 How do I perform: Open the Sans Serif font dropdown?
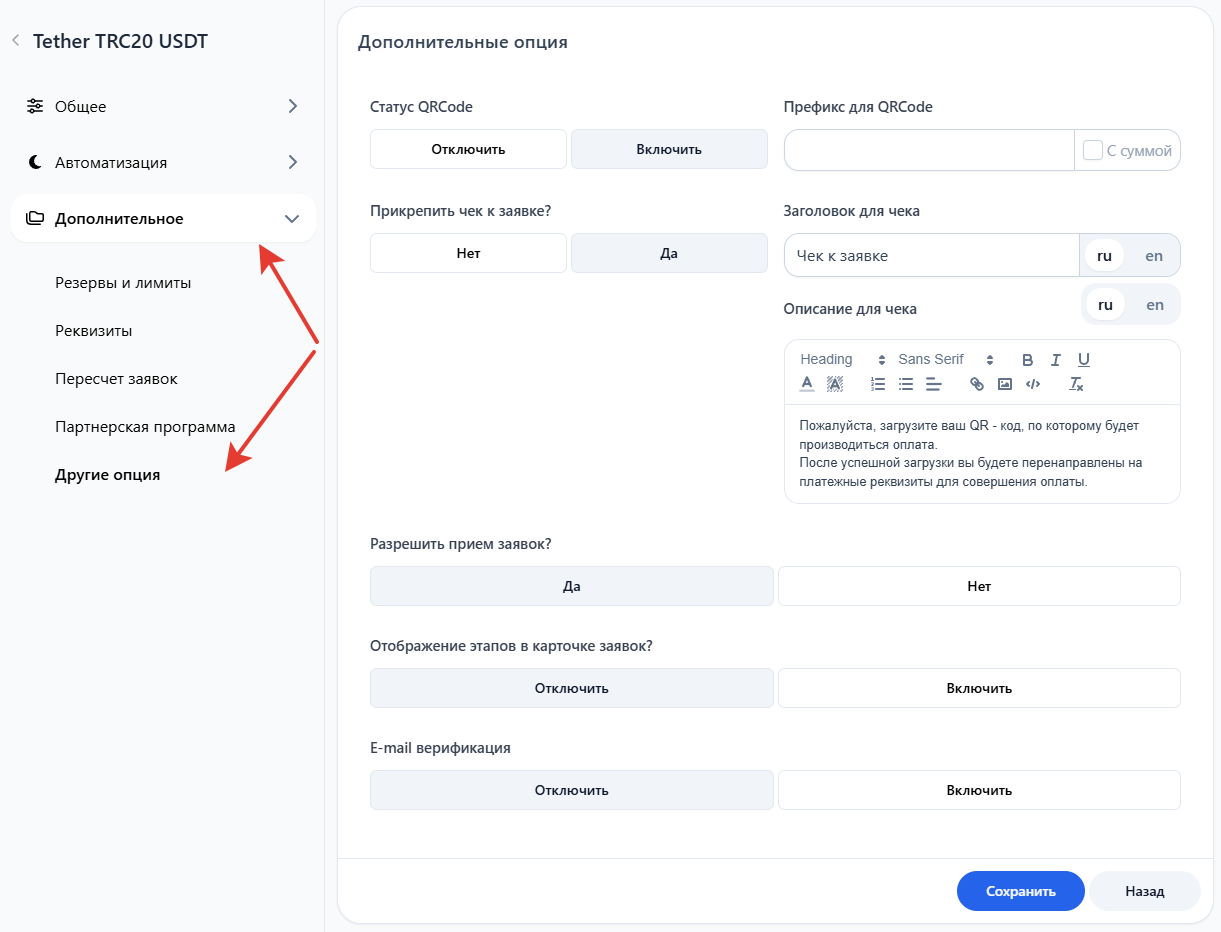coord(945,360)
